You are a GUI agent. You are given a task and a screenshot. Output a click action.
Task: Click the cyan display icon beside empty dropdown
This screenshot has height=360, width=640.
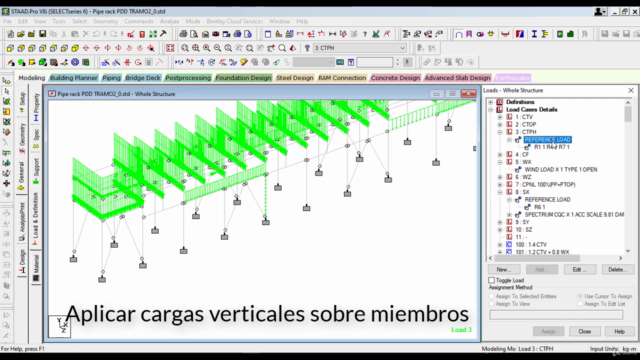click(x=340, y=62)
